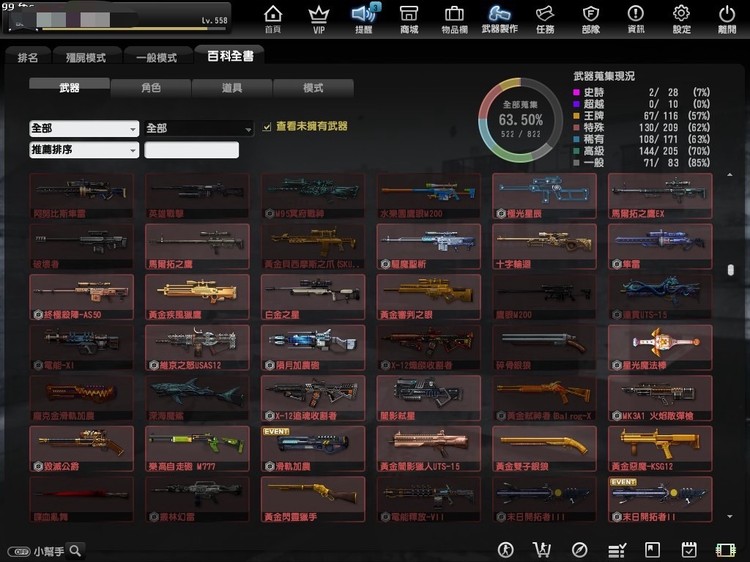Toggle the 小幫手 OFF switch
This screenshot has width=750, height=562.
pos(19,551)
